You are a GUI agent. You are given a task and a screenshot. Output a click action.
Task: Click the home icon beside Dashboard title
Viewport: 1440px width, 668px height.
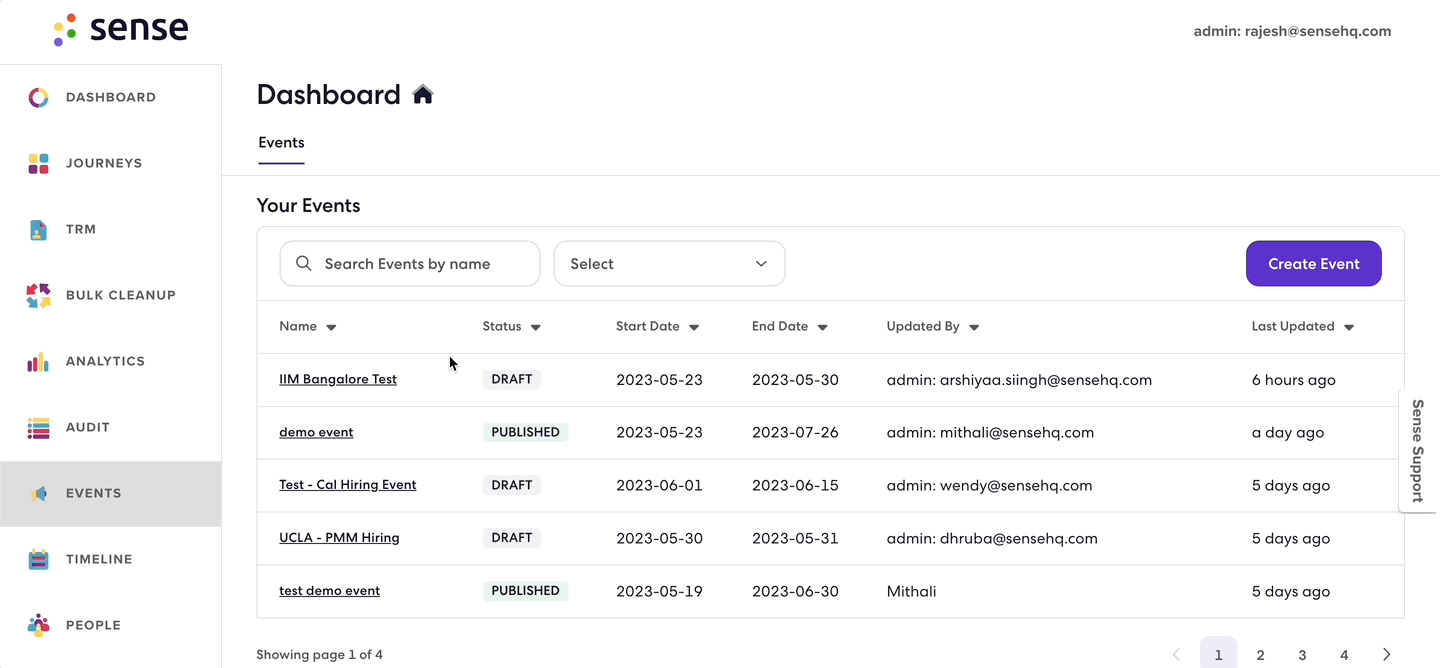[423, 93]
